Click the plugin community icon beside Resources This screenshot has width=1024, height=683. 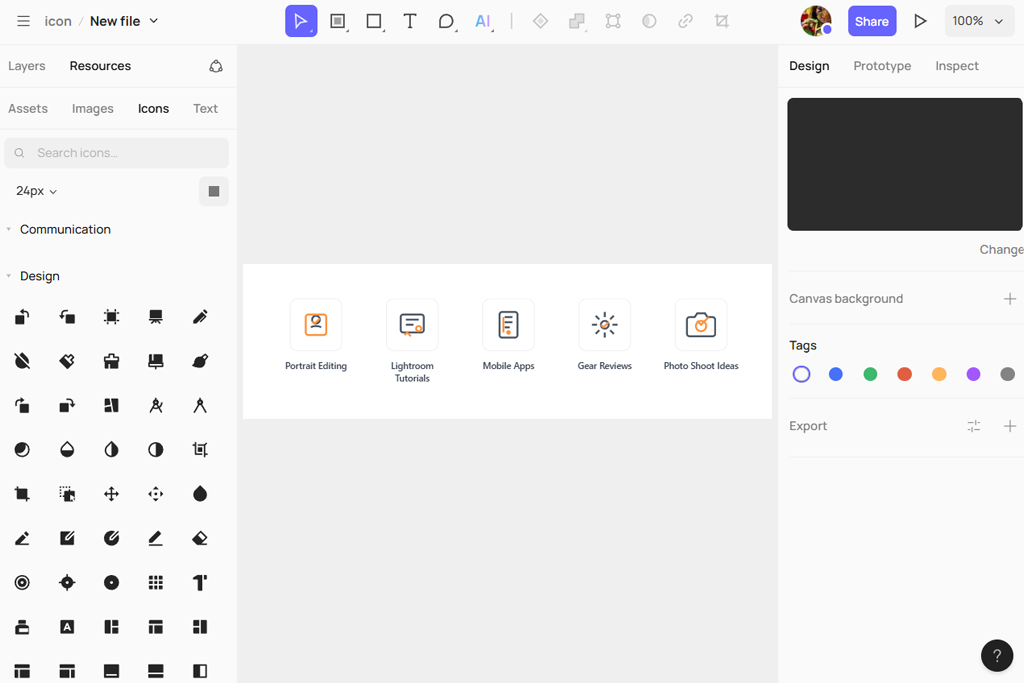coord(216,66)
